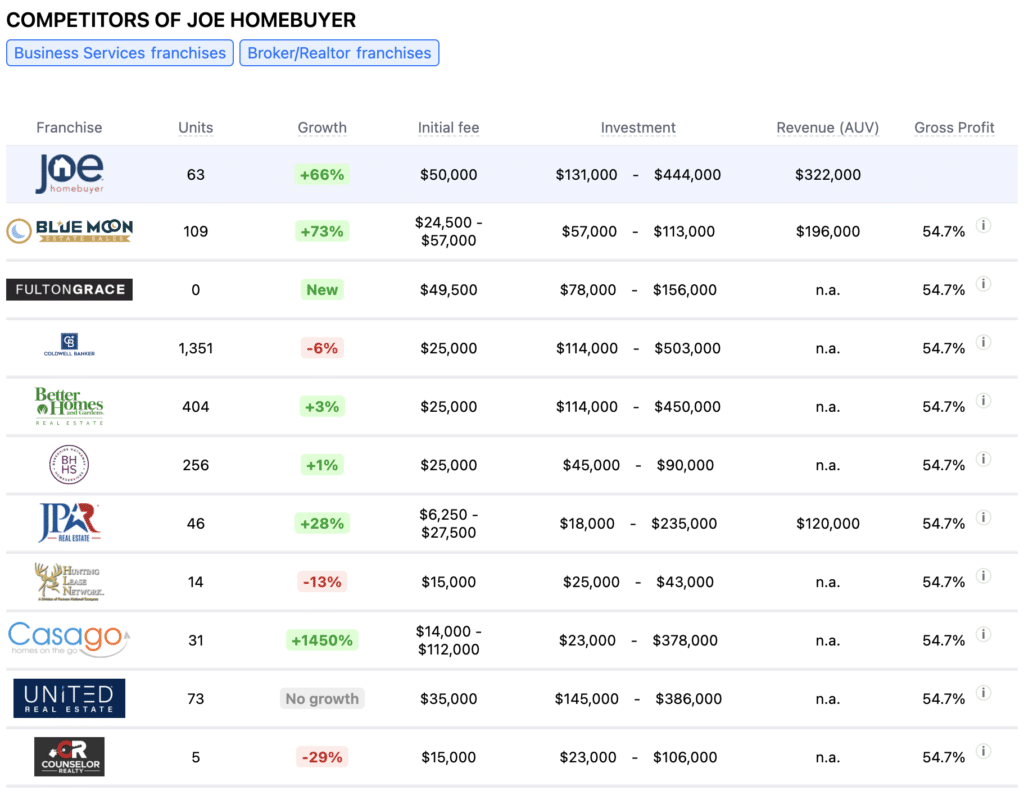Viewport: 1024px width, 800px height.
Task: Click info icon in Casago row
Action: click(984, 634)
